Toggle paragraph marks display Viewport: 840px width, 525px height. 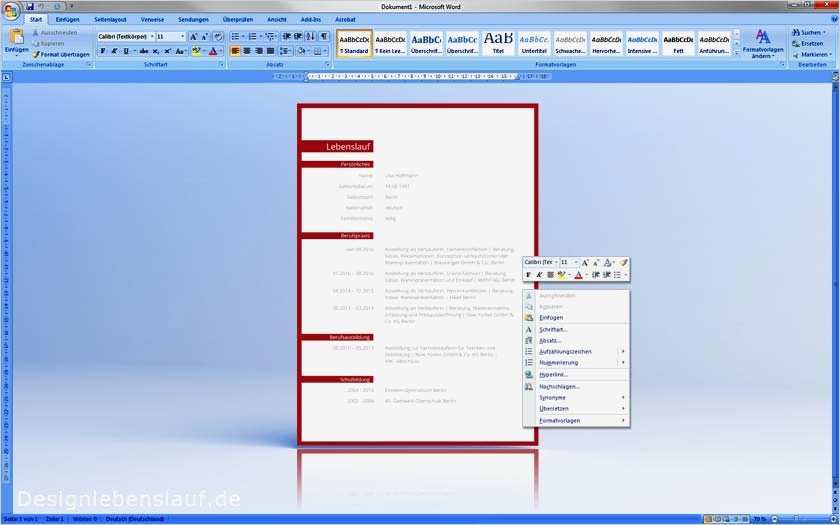click(x=324, y=36)
